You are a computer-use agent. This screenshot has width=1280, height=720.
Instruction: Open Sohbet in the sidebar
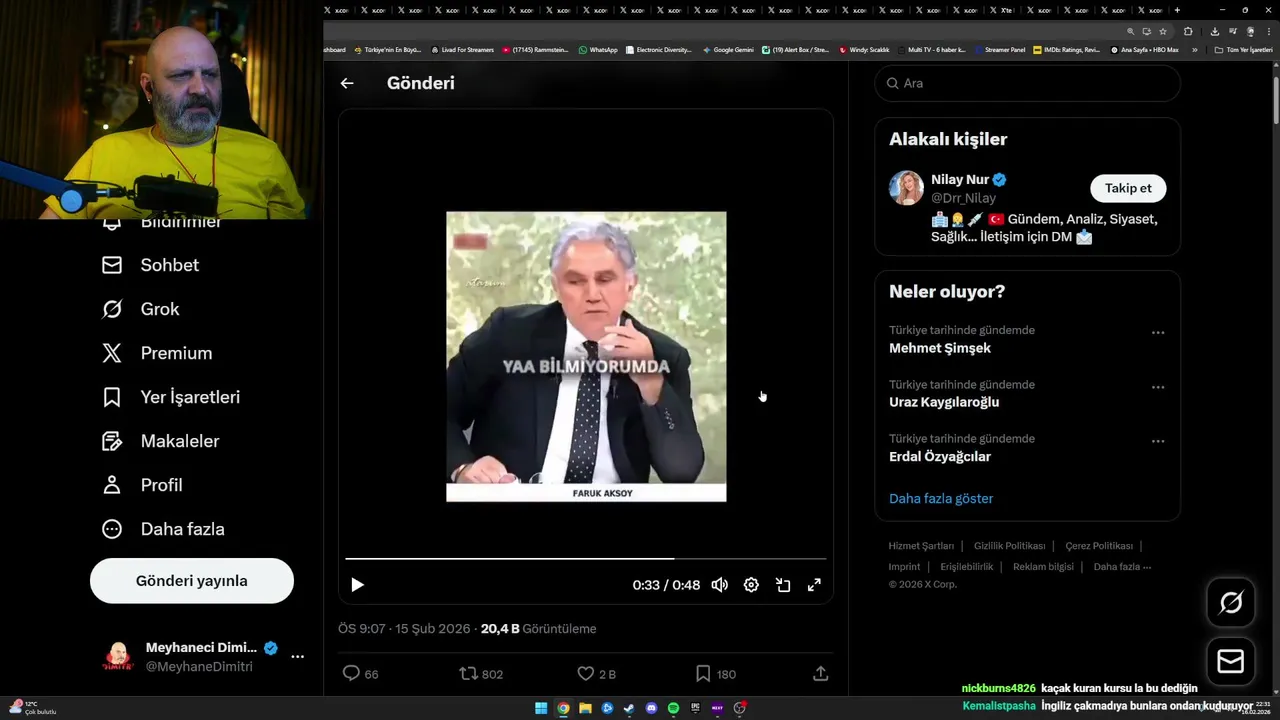pyautogui.click(x=150, y=265)
